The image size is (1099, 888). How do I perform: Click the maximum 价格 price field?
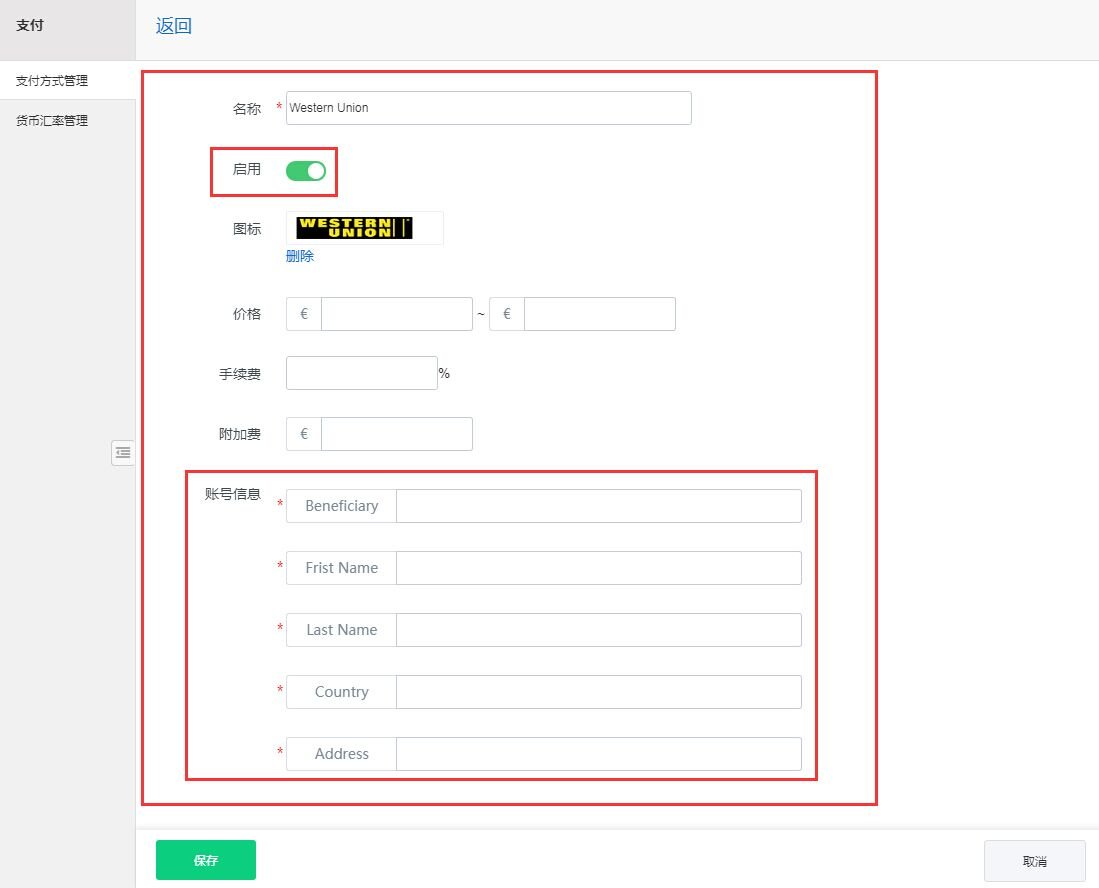599,314
